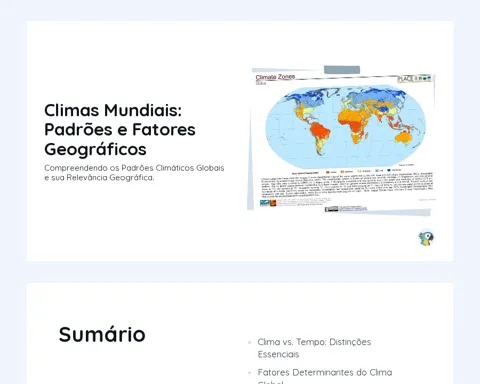The width and height of the screenshot is (480, 384).
Task: Click the orange logo beside the blue publisher logo
Action: 273,203
